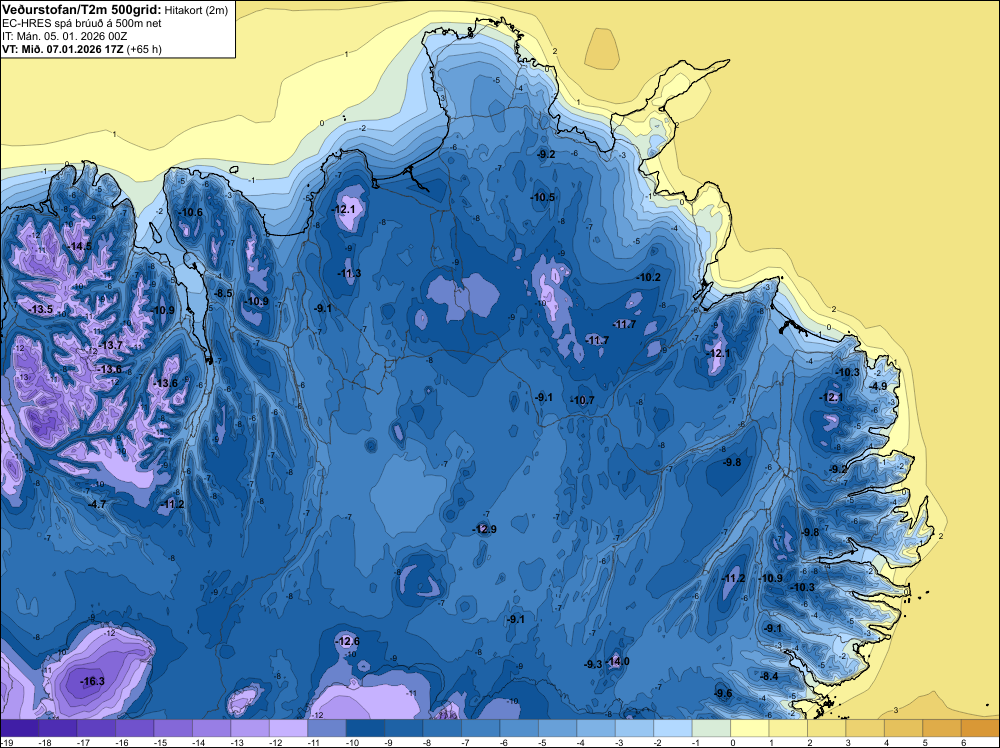This screenshot has width=1000, height=748.
Task: Click the legend swatch between -10 and -9
Action: (x=365, y=728)
